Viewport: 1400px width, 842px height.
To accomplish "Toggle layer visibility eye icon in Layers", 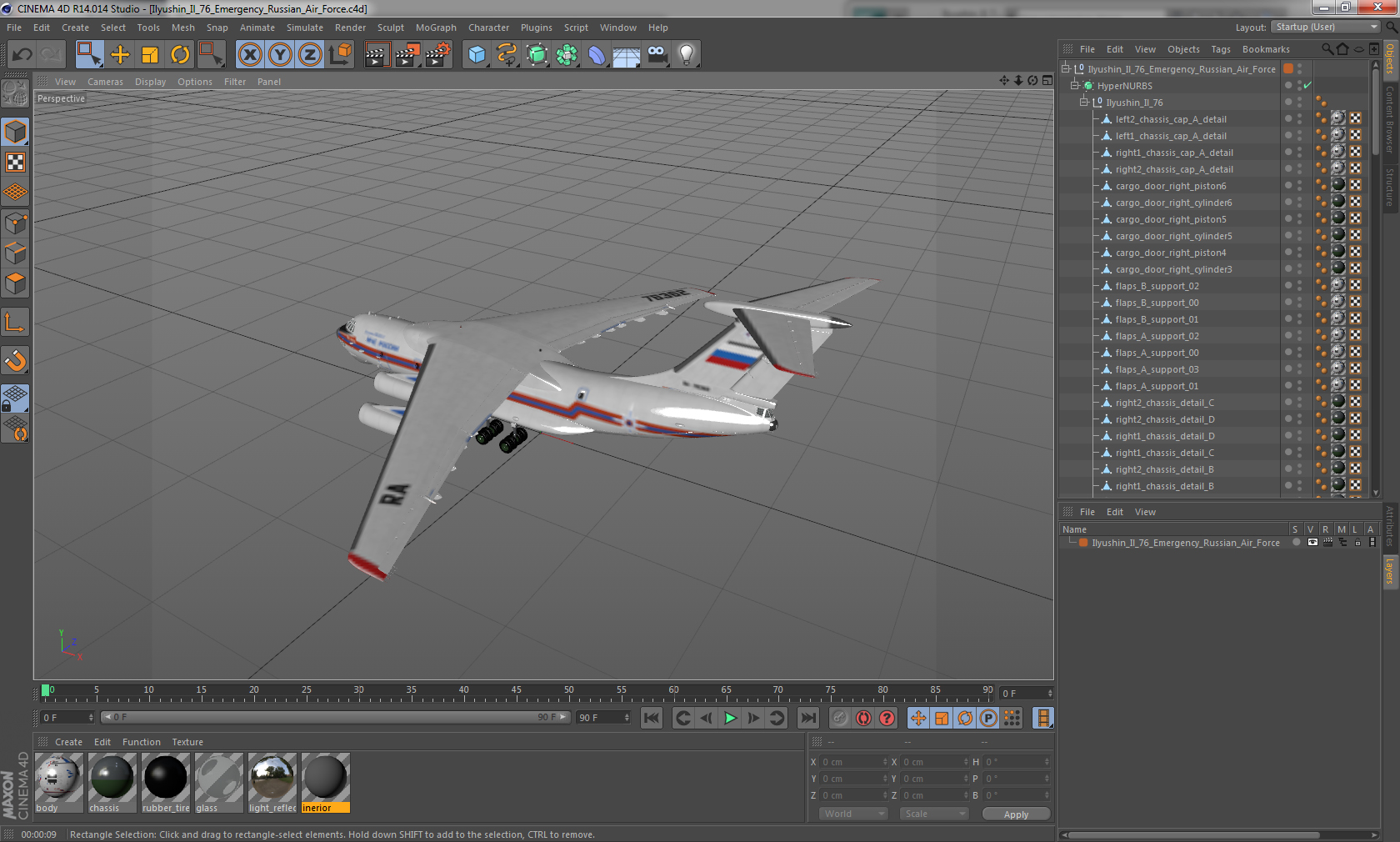I will (x=1312, y=543).
